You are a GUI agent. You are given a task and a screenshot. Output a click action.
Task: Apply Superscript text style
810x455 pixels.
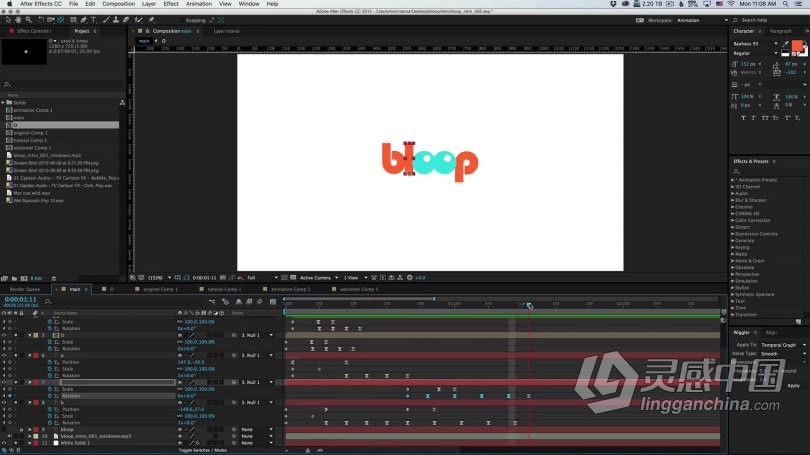tap(787, 118)
